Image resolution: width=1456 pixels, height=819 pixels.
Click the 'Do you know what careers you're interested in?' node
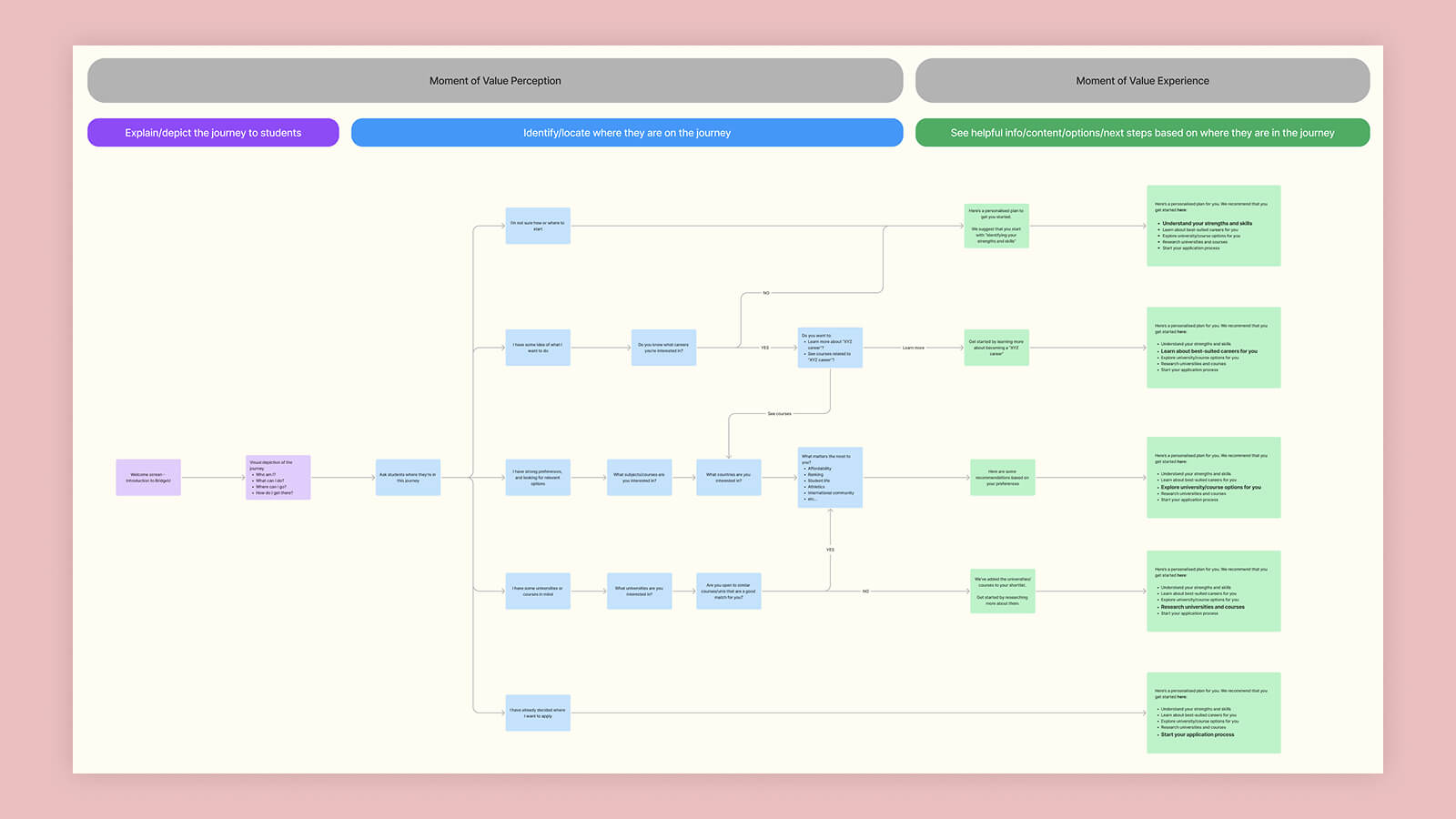[x=663, y=348]
